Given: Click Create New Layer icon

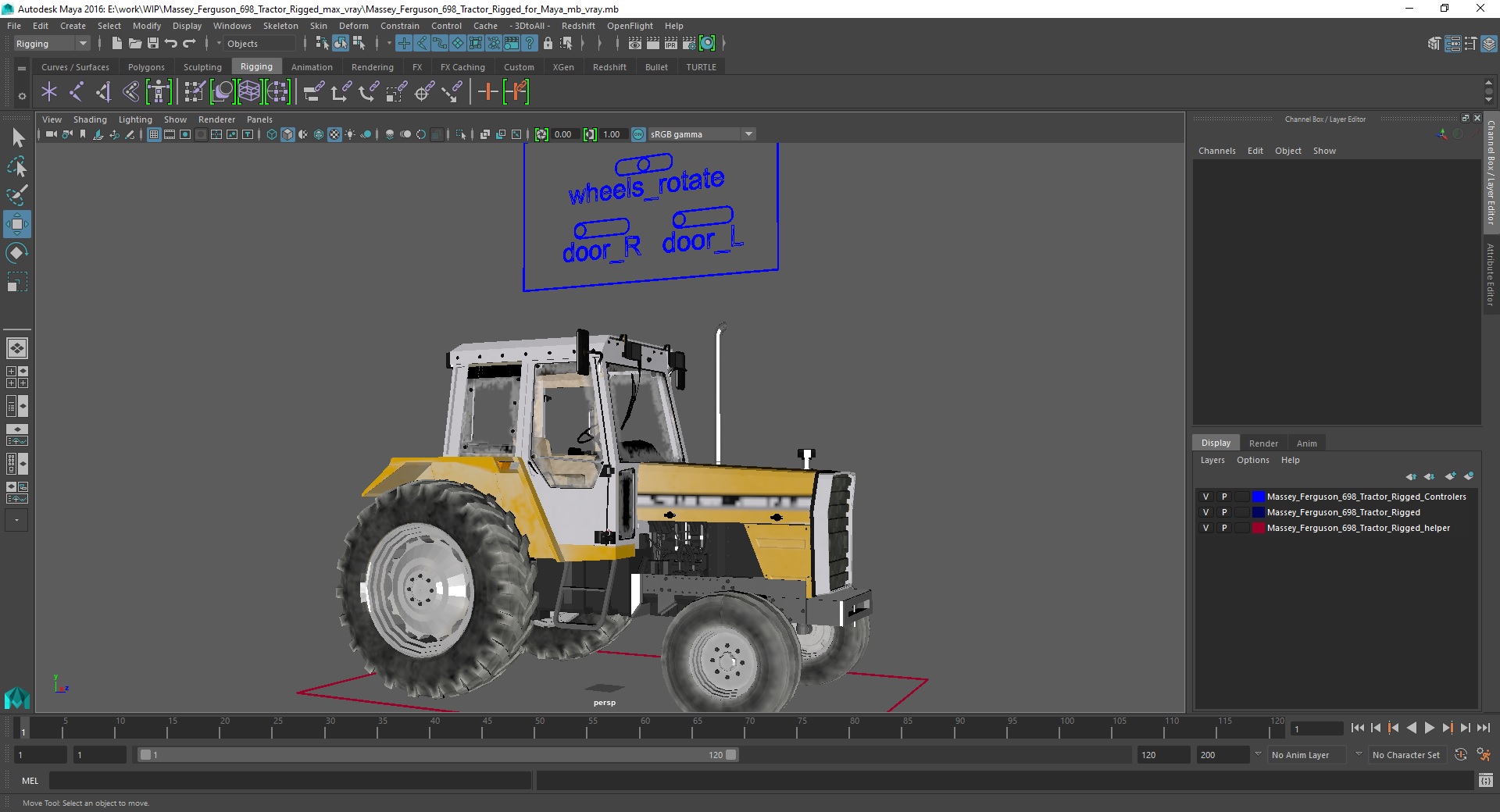Looking at the screenshot, I should 1451,475.
